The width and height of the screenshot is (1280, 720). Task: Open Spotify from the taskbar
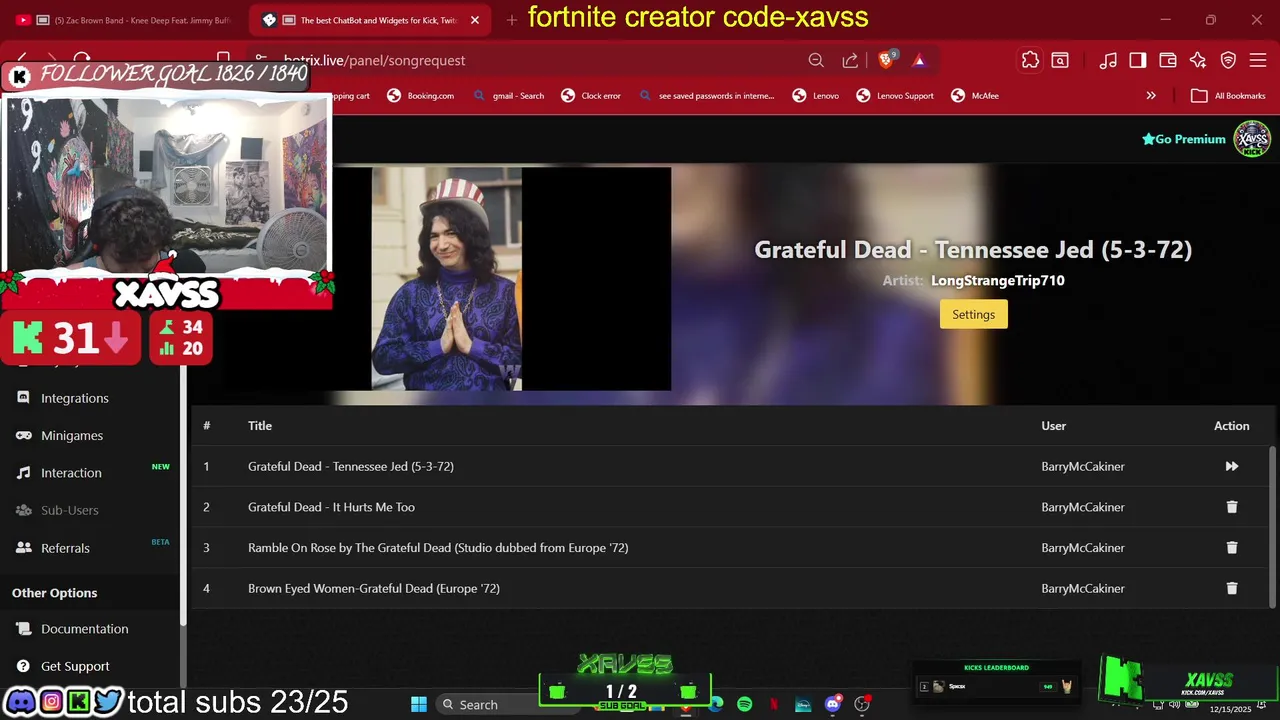(744, 704)
